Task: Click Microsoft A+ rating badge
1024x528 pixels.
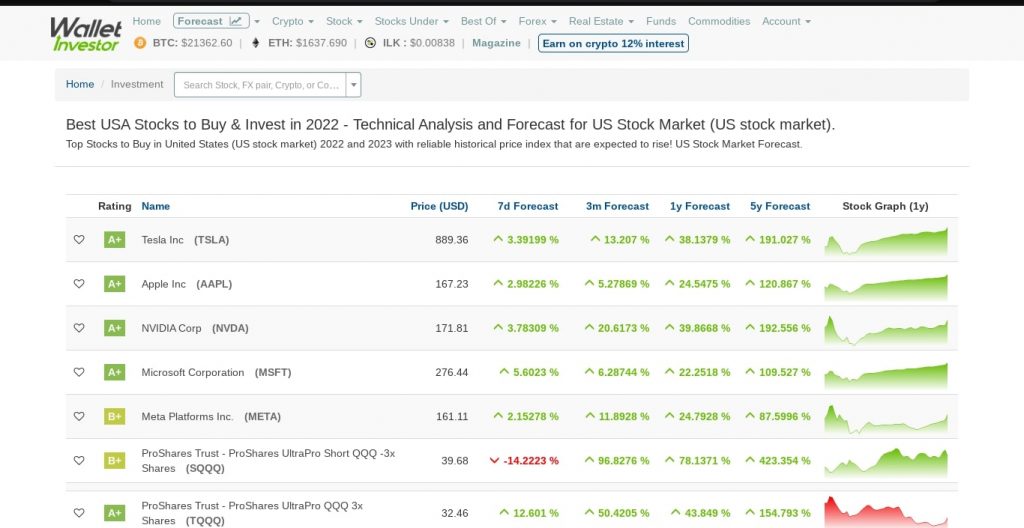Action: pyautogui.click(x=114, y=372)
